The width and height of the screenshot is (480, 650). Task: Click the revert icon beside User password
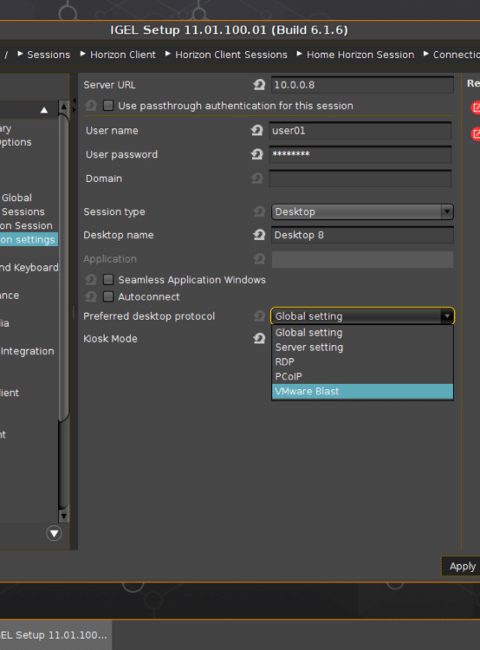(x=257, y=155)
